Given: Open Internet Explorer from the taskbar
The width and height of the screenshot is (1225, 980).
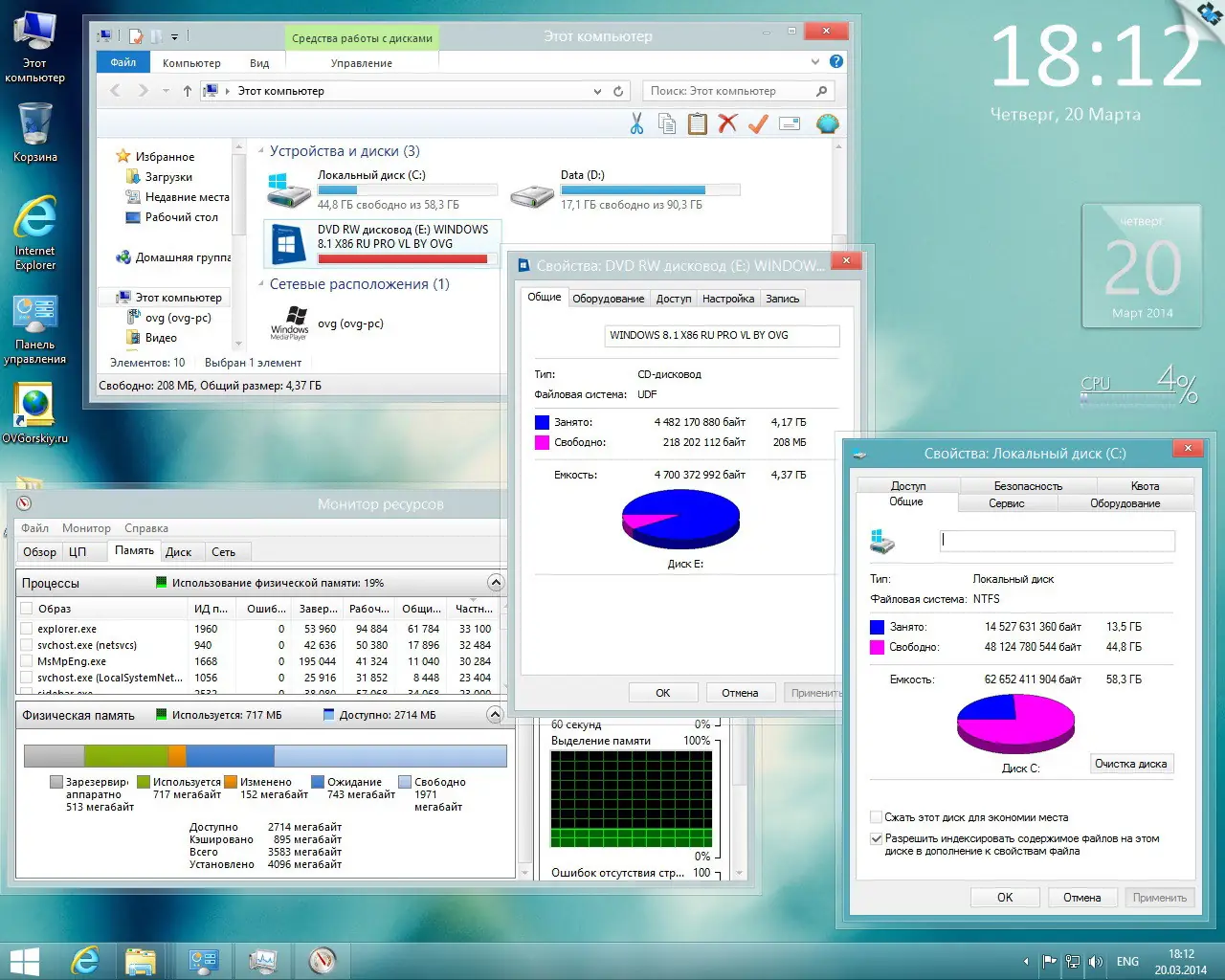Looking at the screenshot, I should (x=86, y=960).
